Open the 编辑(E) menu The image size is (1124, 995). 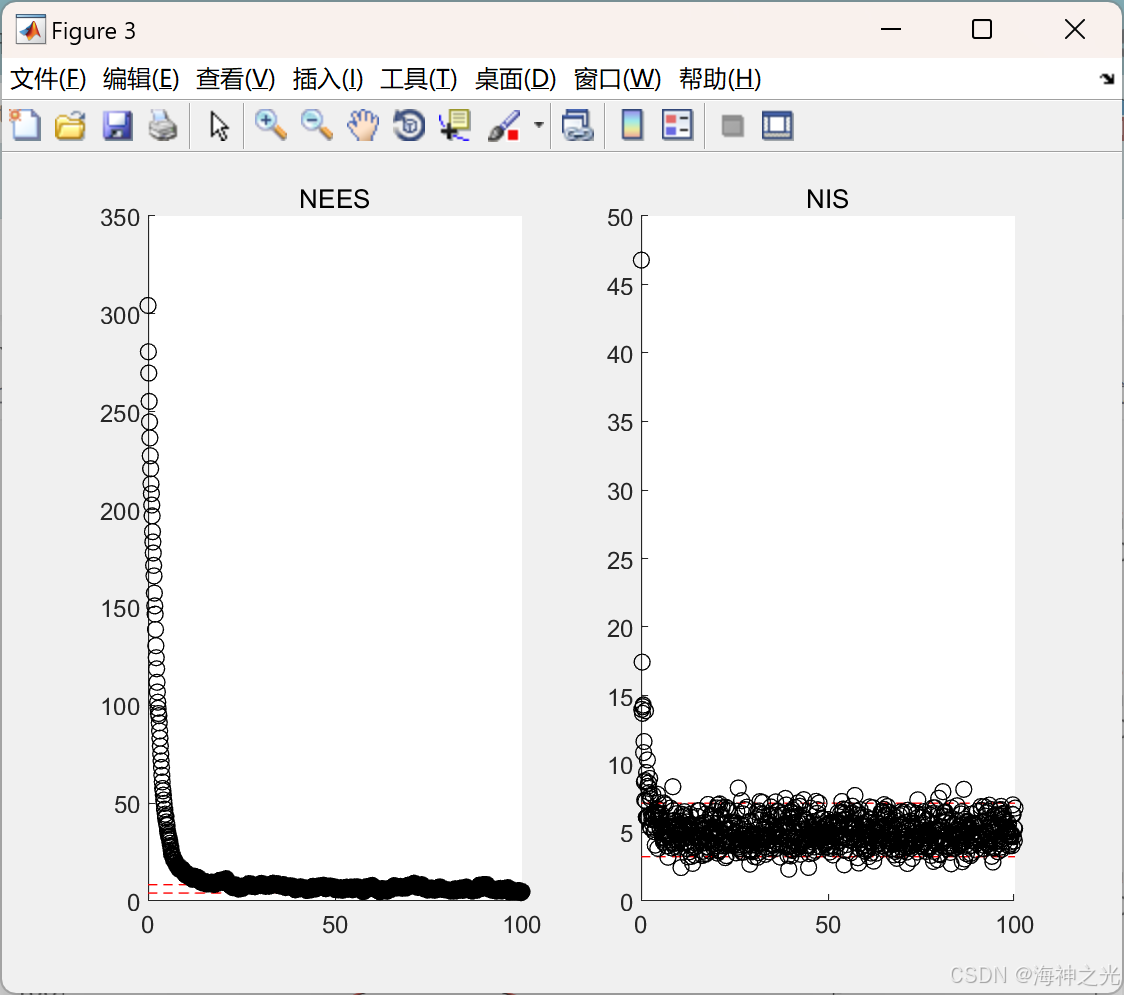click(x=141, y=79)
